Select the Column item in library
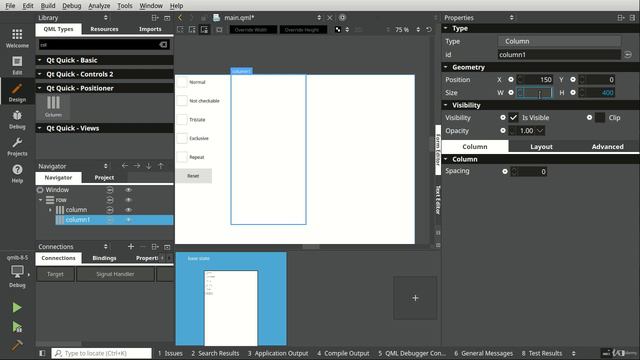The height and width of the screenshot is (360, 640). click(x=53, y=106)
